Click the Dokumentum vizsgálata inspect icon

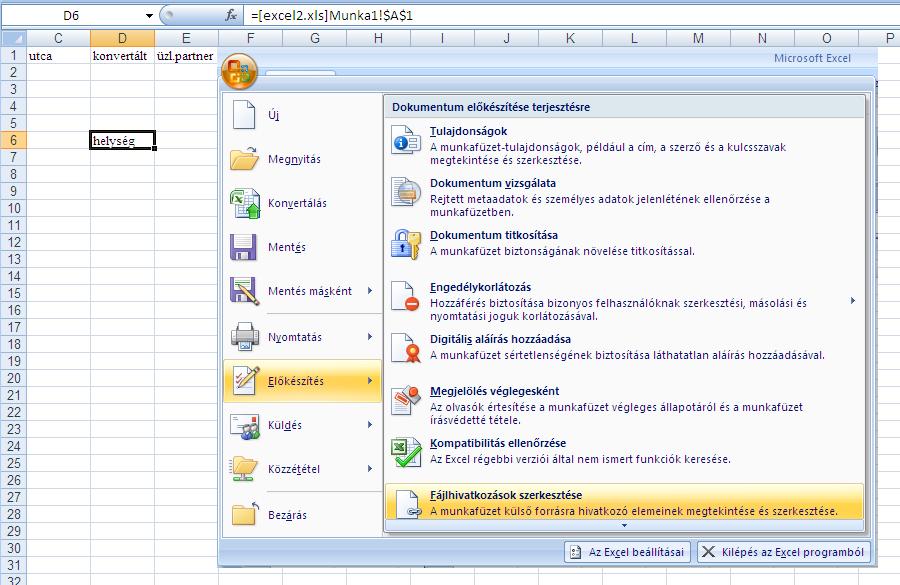tap(406, 192)
